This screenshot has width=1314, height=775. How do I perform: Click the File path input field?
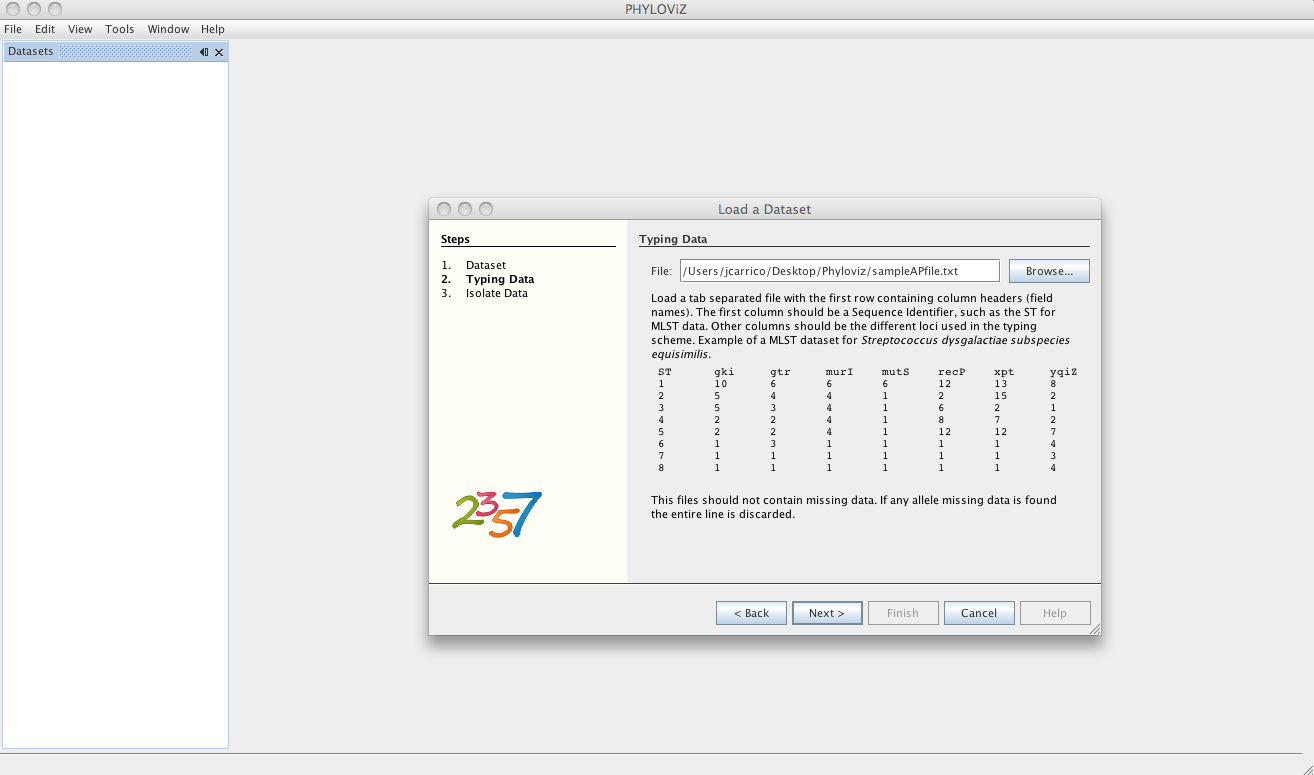coord(839,271)
